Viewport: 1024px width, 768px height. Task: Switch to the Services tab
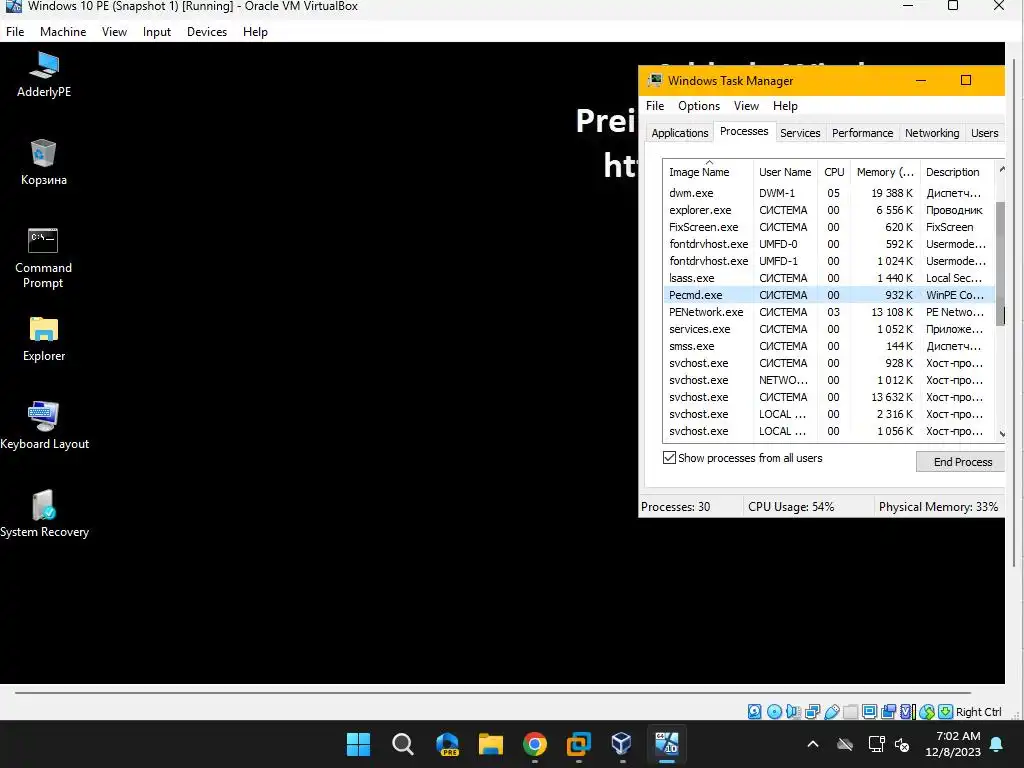click(x=800, y=133)
